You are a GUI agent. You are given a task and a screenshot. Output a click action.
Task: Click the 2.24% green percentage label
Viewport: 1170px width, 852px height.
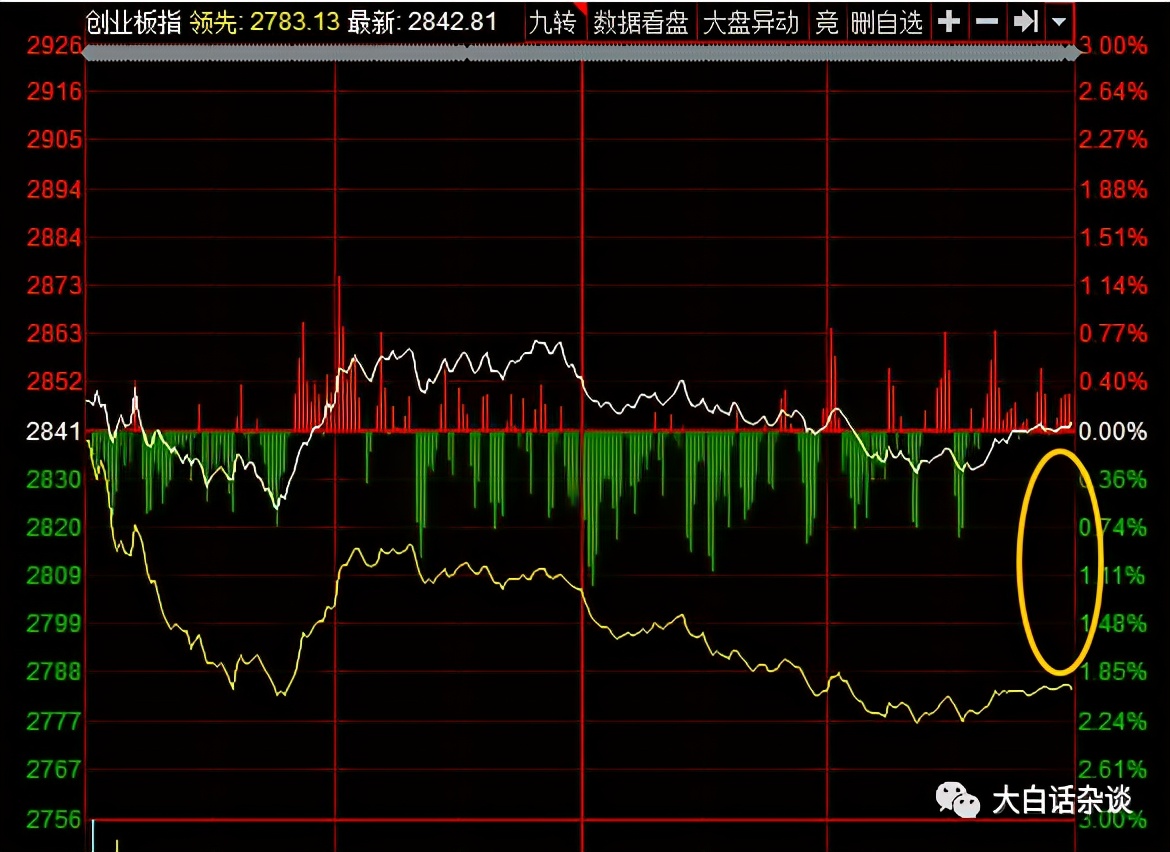pos(1113,721)
